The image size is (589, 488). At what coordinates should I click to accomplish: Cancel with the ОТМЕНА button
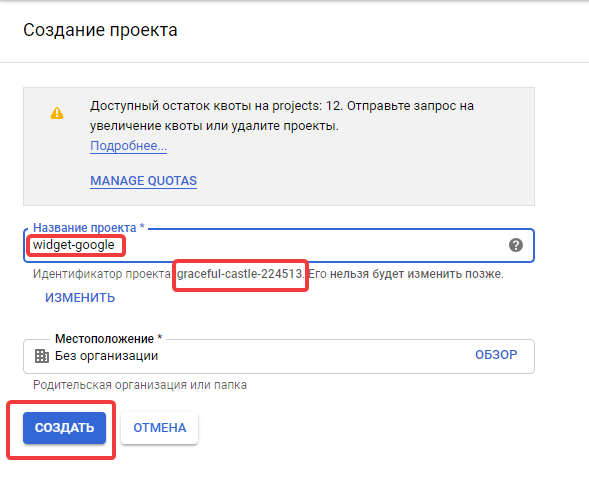[x=160, y=428]
